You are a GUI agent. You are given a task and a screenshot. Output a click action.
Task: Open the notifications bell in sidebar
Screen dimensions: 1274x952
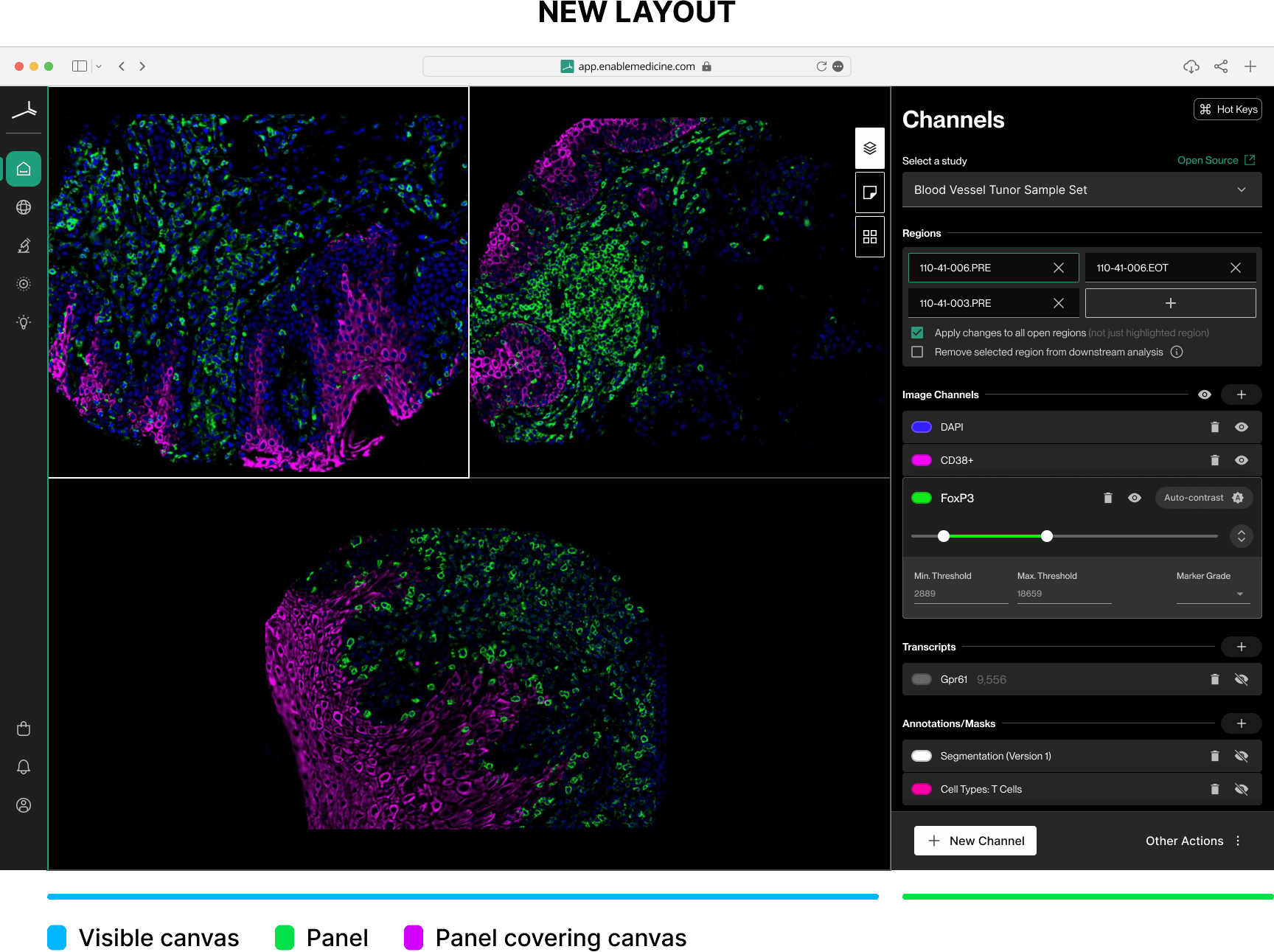pos(24,767)
